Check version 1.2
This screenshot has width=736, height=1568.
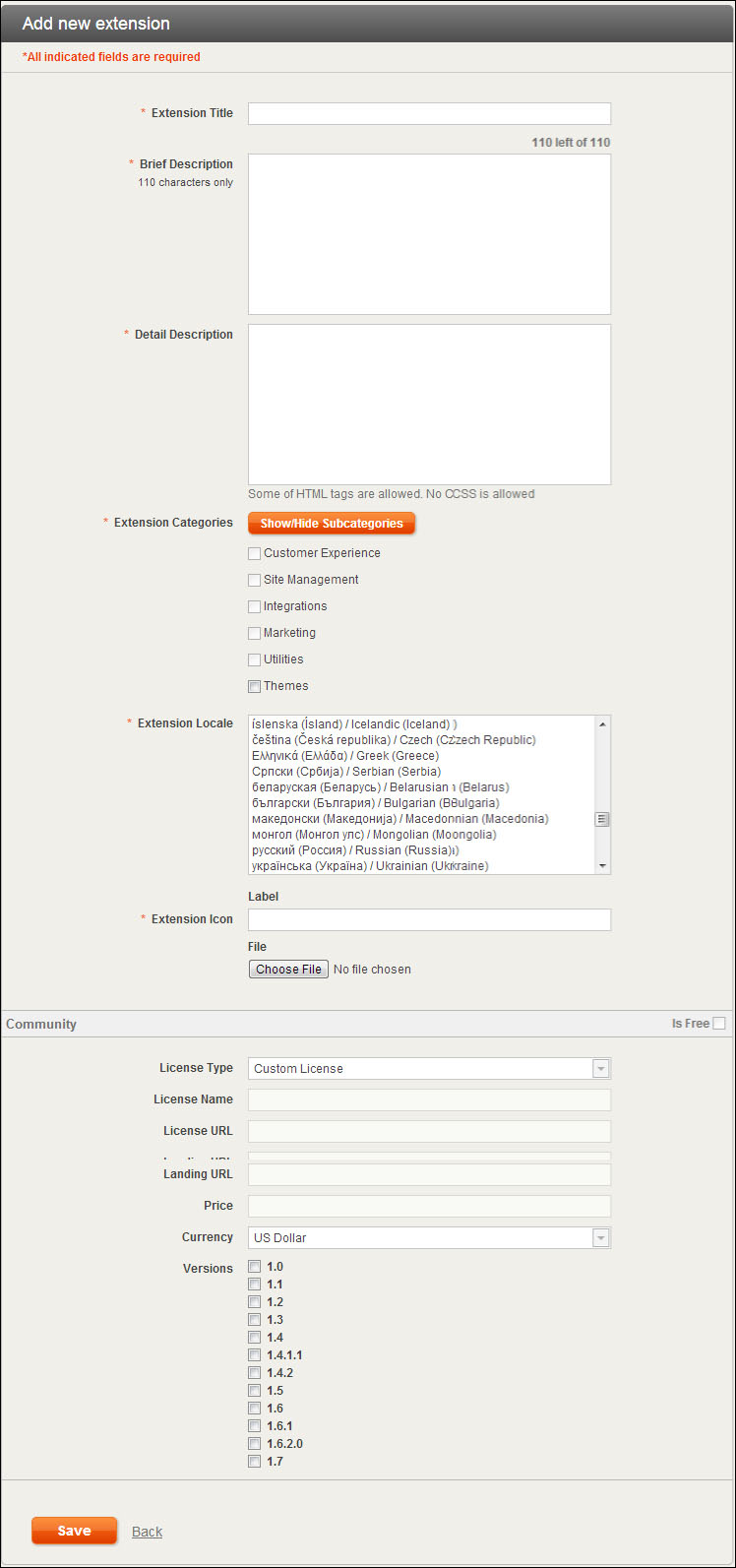[x=255, y=1302]
